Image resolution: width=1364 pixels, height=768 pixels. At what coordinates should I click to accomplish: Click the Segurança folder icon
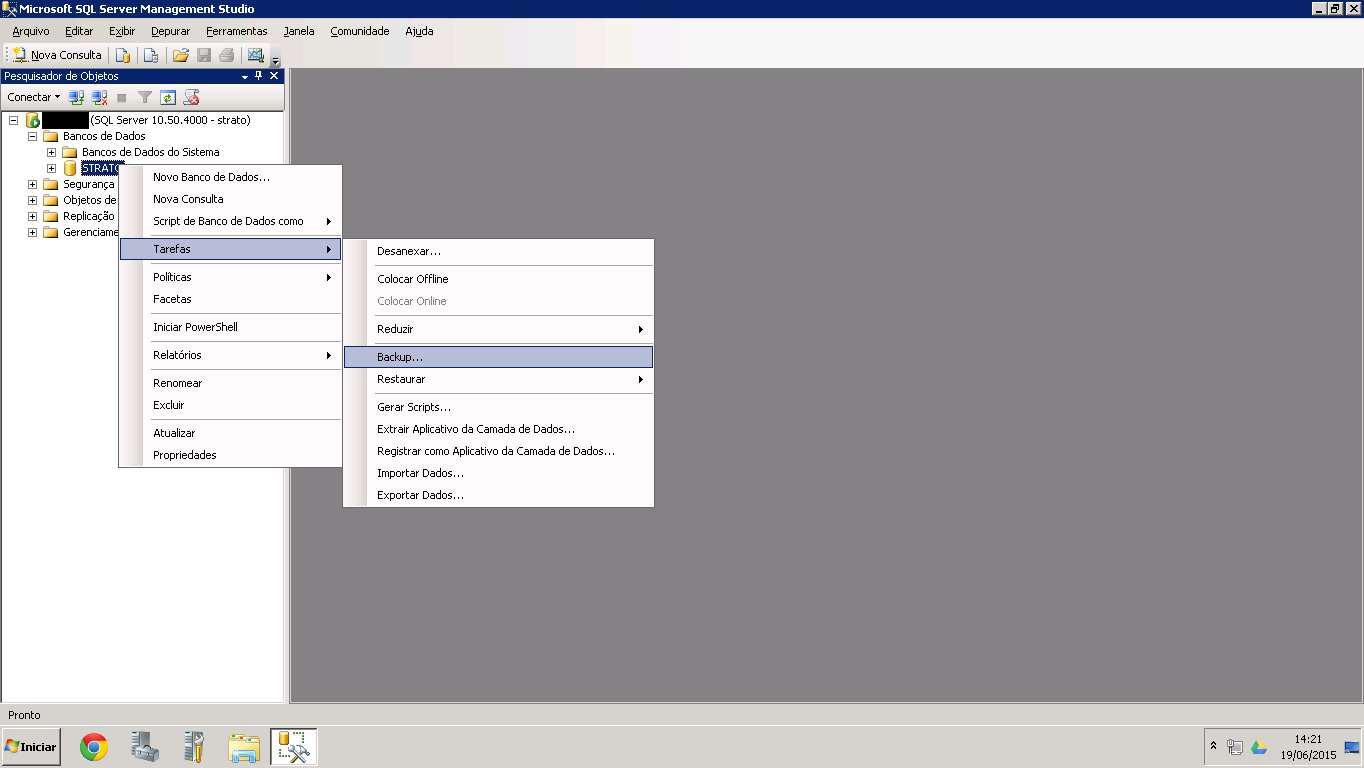point(51,184)
